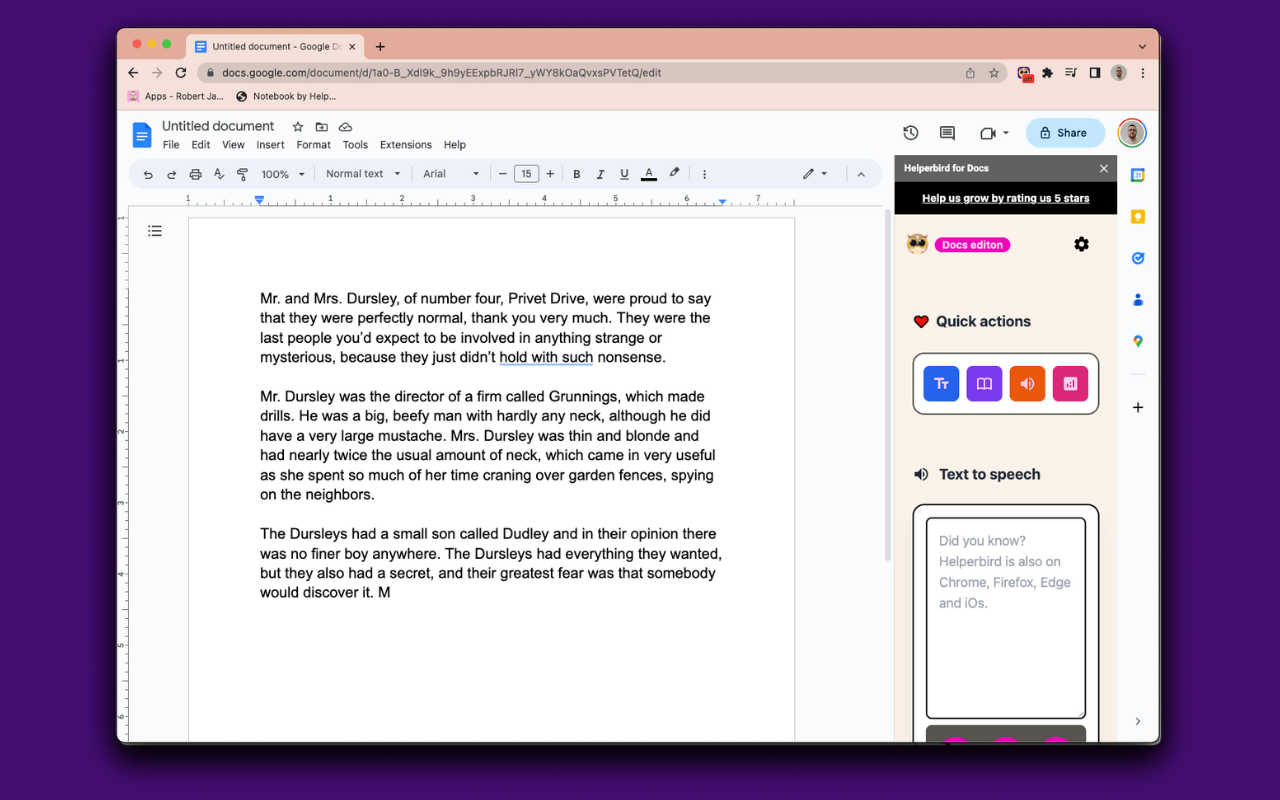Open Contacts in side panel
This screenshot has height=800, width=1280.
click(x=1138, y=300)
